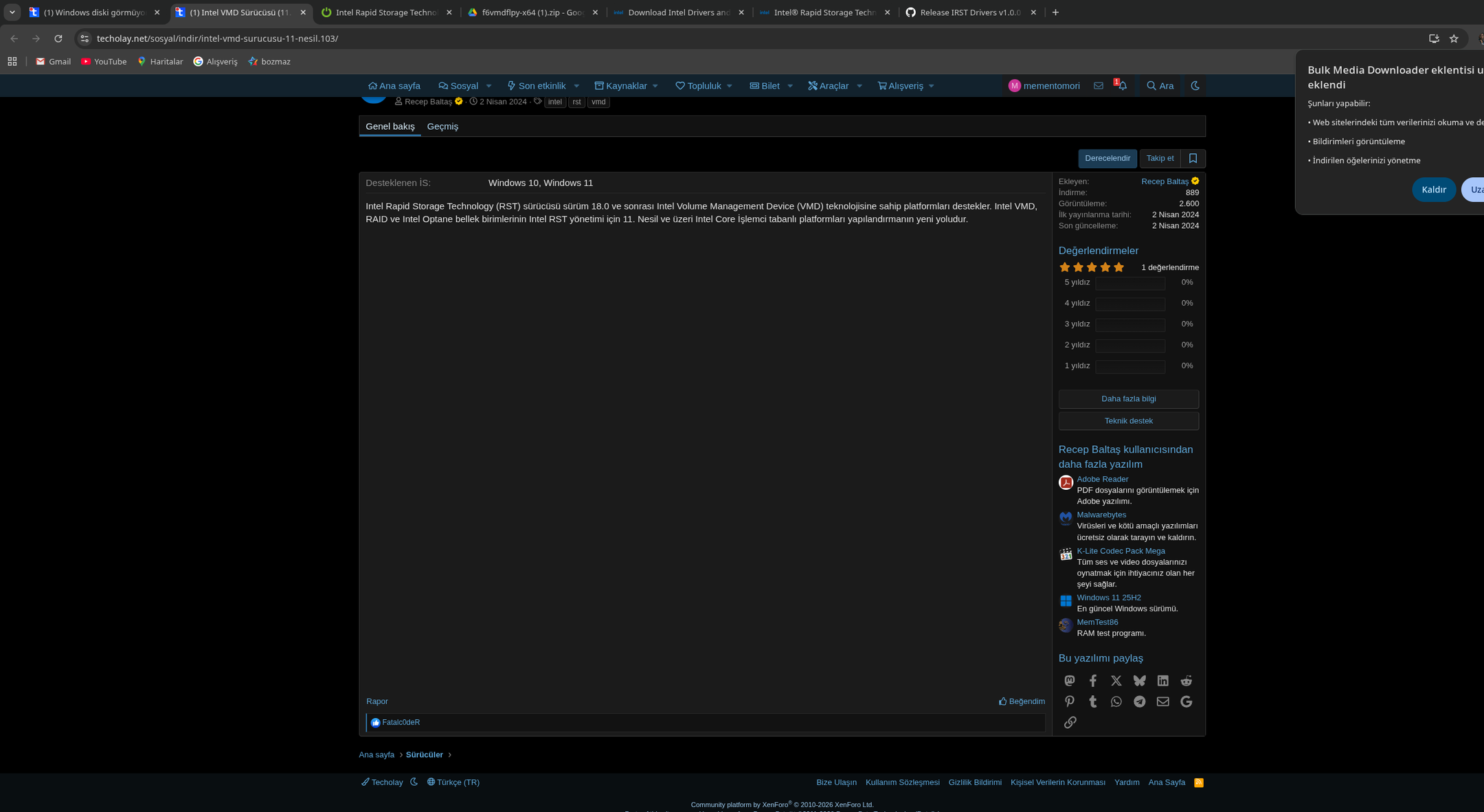The image size is (1484, 812).
Task: Bookmark this resource icon
Action: (x=1193, y=159)
